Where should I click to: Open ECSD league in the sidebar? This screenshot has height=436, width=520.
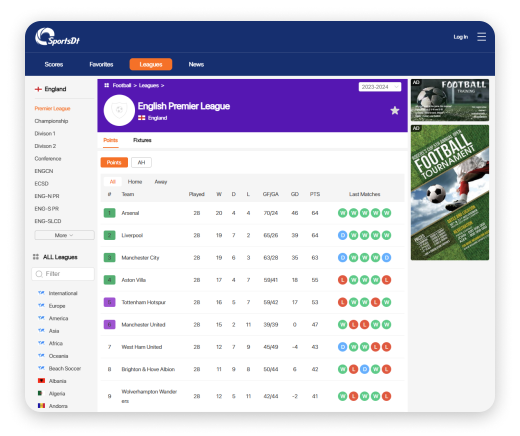pyautogui.click(x=41, y=183)
